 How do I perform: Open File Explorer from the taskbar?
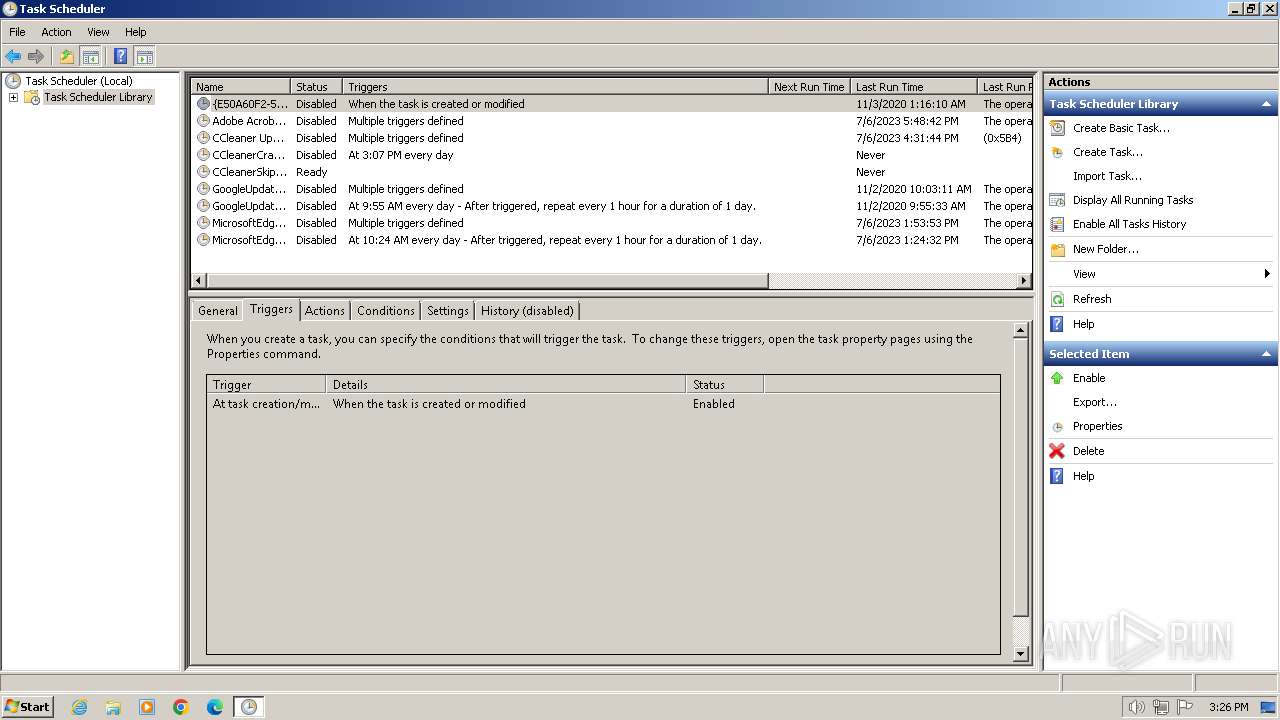click(113, 707)
